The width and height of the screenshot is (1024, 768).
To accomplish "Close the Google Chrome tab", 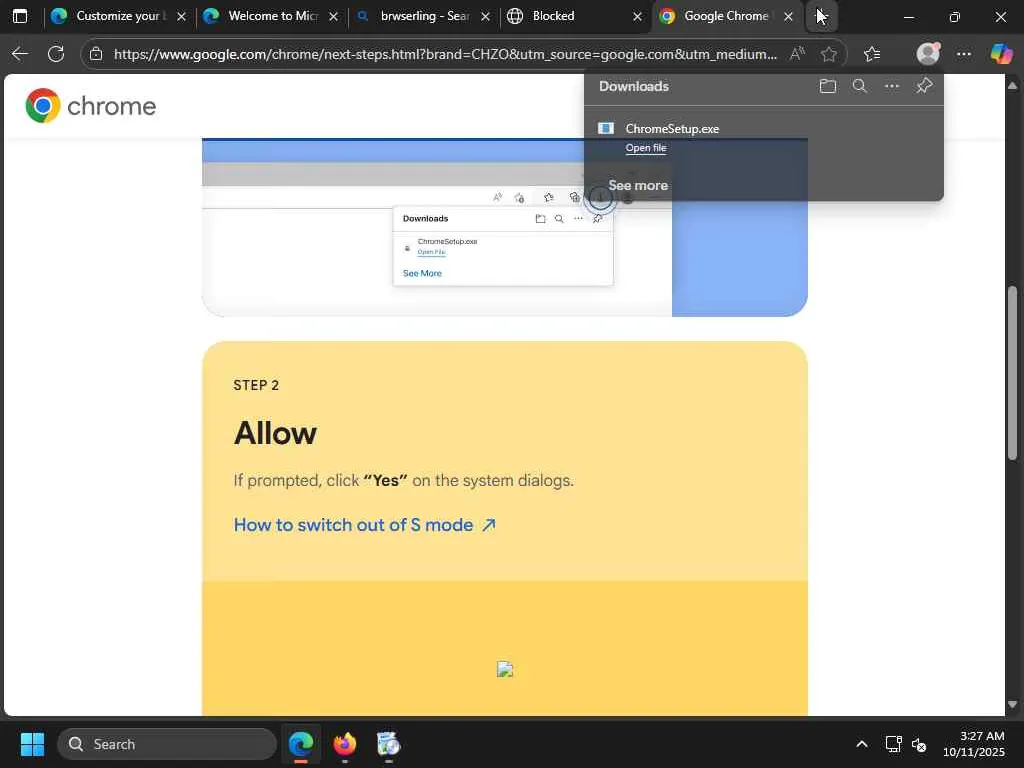I will click(788, 16).
